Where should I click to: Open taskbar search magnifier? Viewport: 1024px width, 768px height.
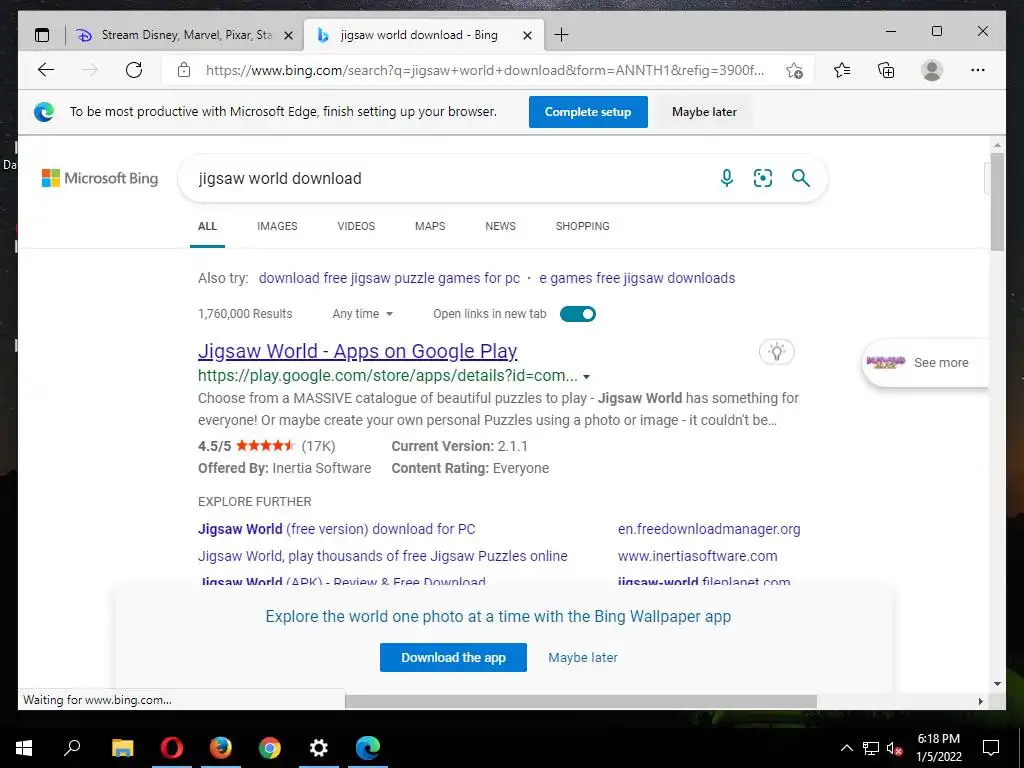(72, 748)
